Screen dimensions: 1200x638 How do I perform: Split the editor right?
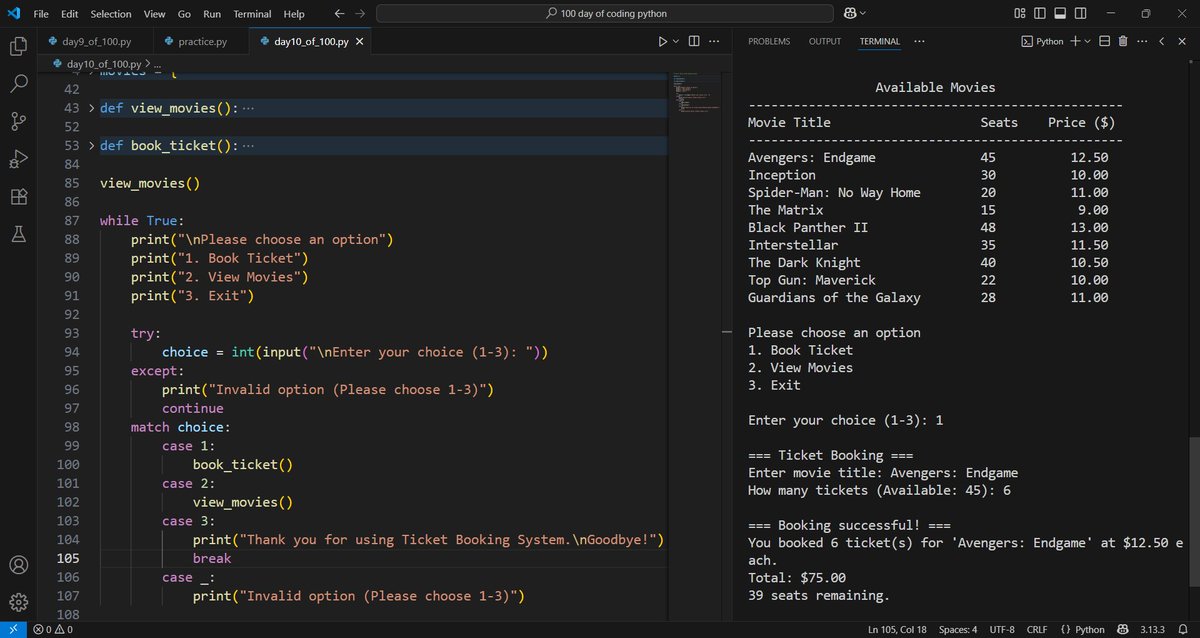click(694, 41)
